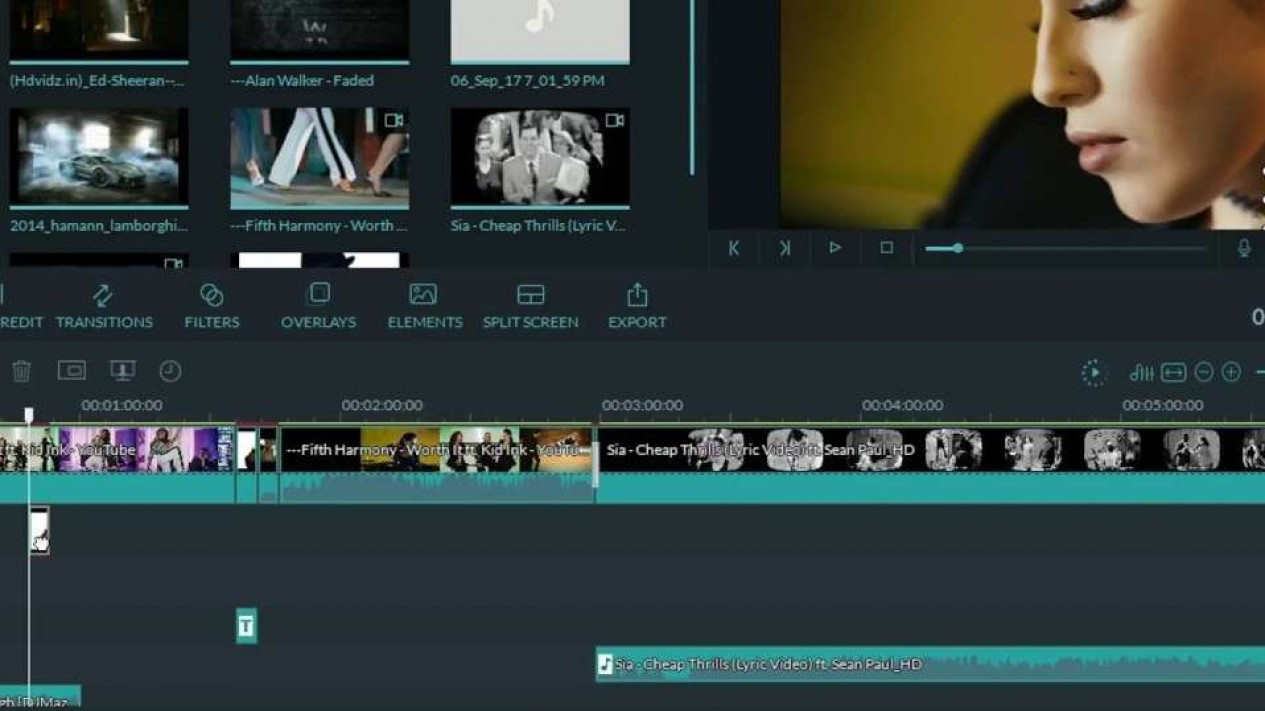Click the '2014_hamann_lamborghi...' file name

coord(99,226)
